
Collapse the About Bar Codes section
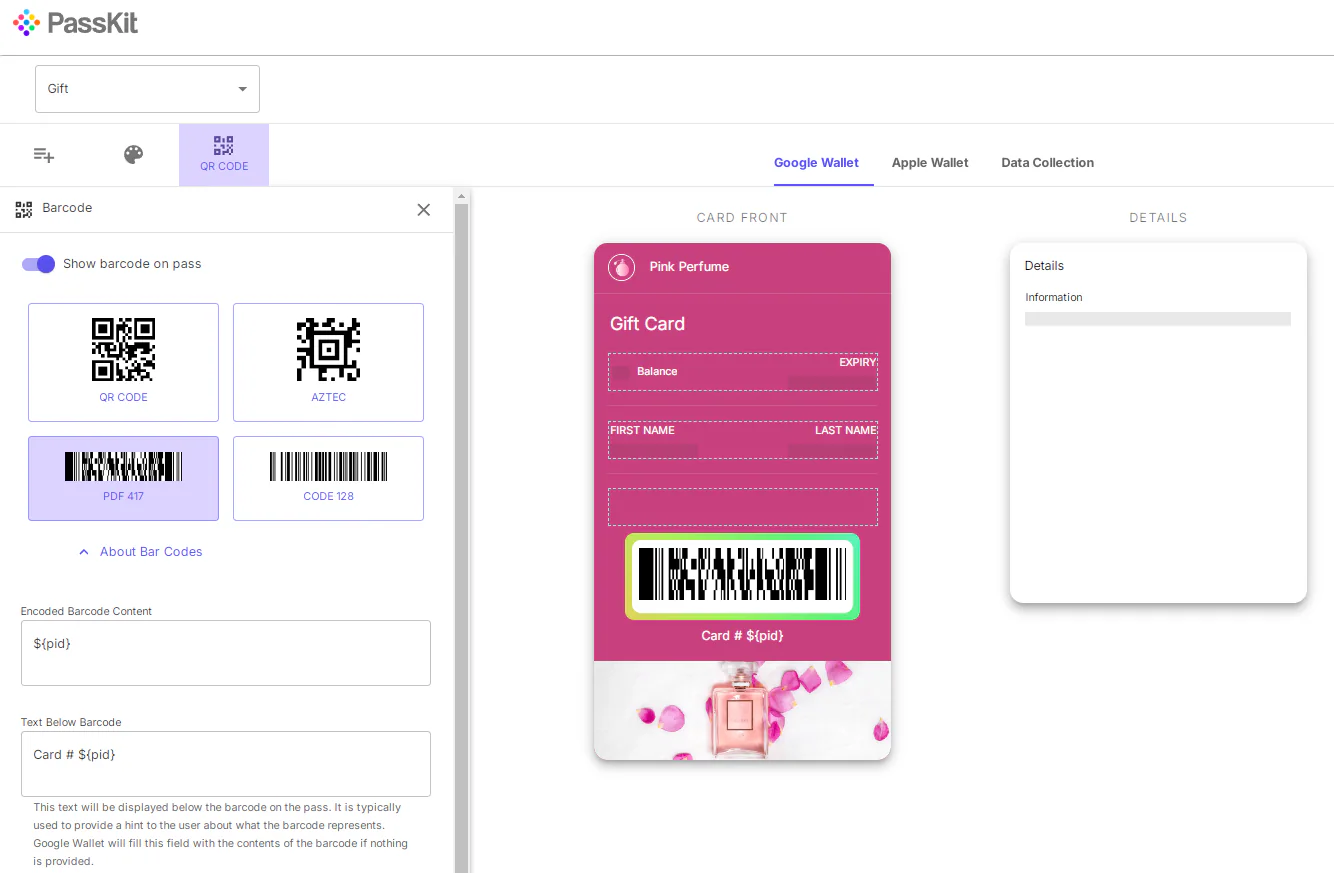pyautogui.click(x=141, y=552)
